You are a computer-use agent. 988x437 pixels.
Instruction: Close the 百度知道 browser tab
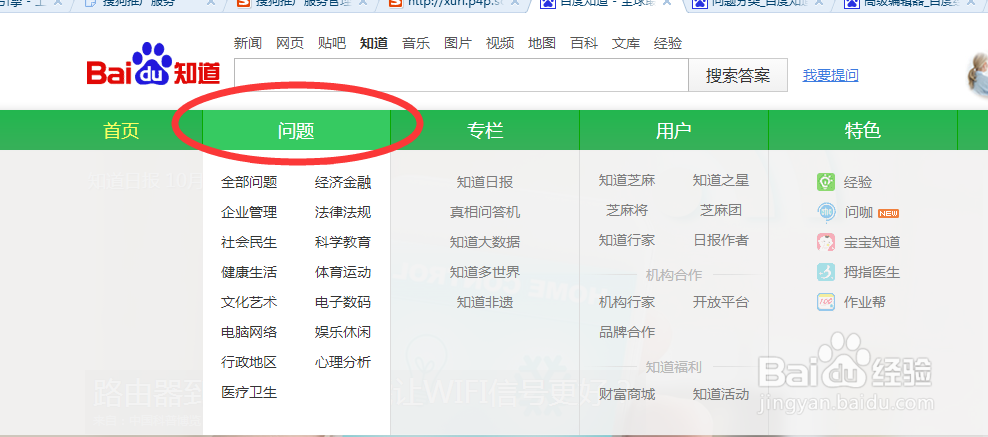pos(669,3)
